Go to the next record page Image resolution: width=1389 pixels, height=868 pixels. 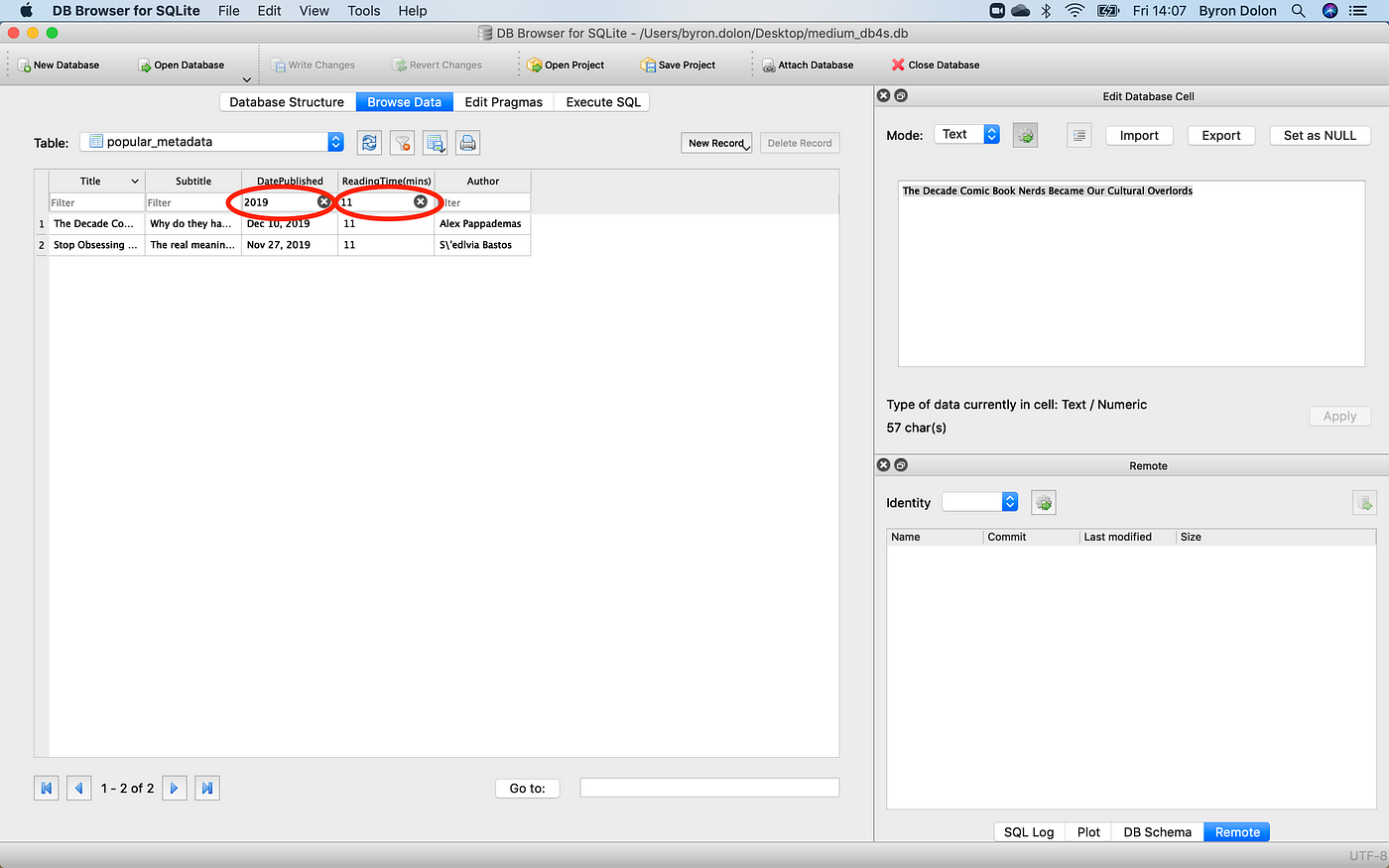tap(174, 788)
